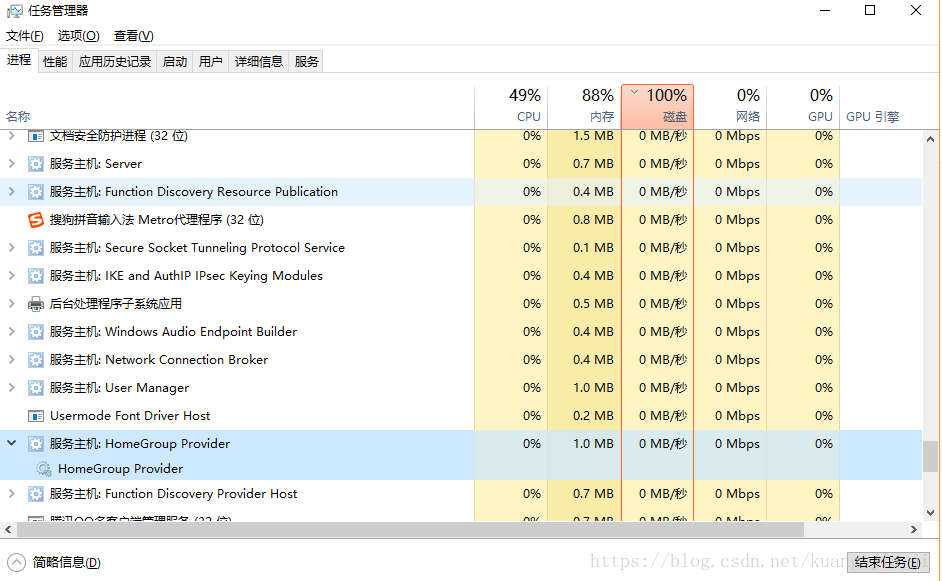Click the vertical scrollbar thumb
Screen dimensions: 942x581
(931, 457)
